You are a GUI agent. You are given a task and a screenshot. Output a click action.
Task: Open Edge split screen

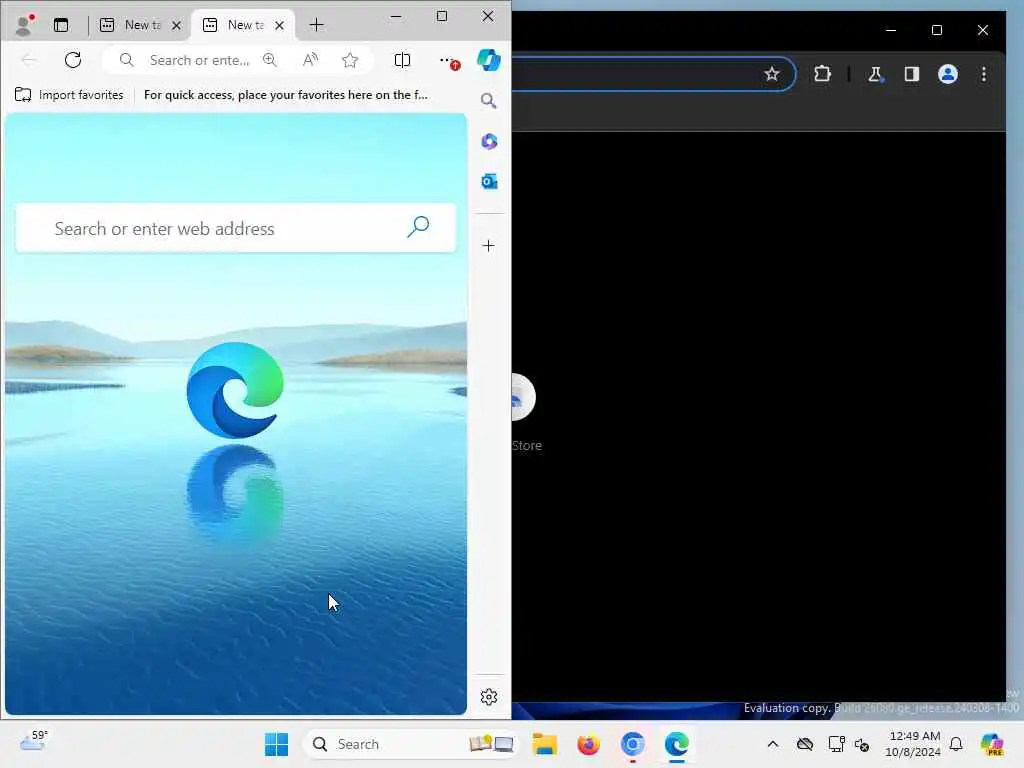coord(402,60)
